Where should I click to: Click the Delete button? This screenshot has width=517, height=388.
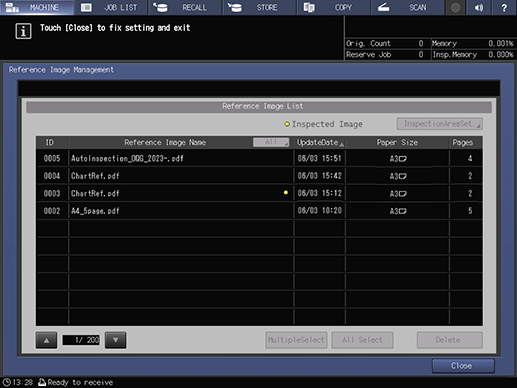point(450,340)
